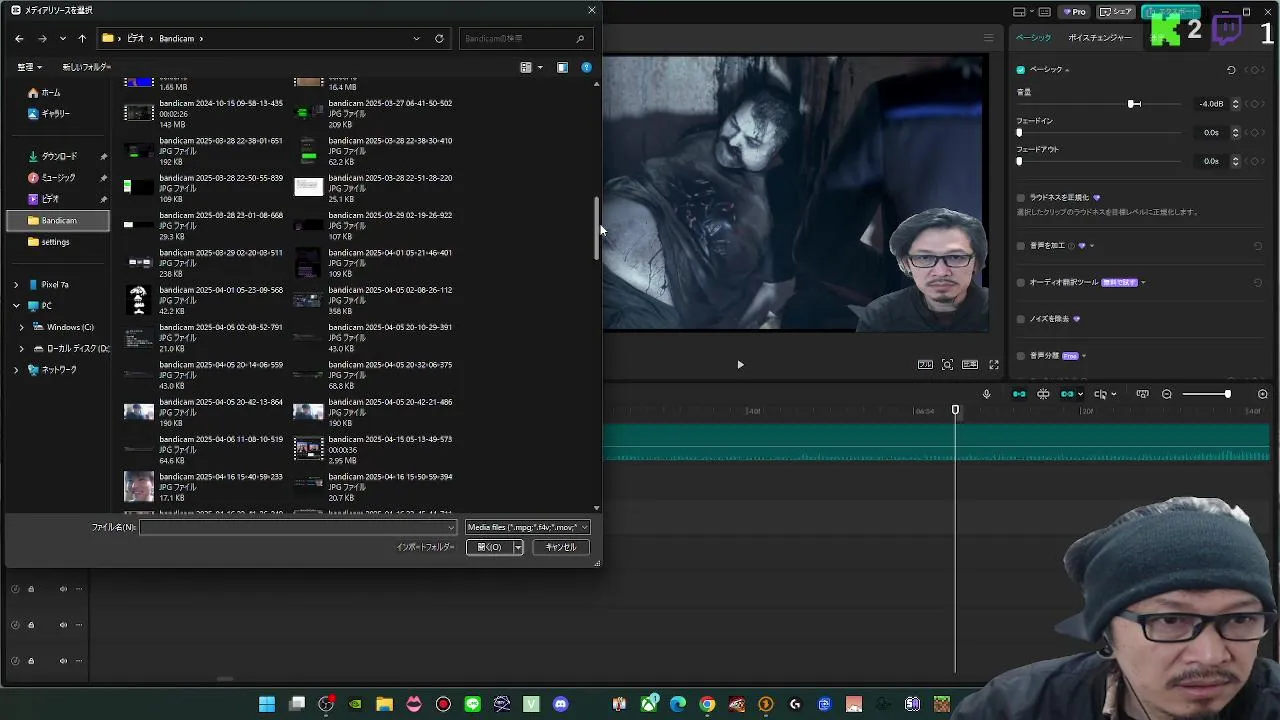
Task: Open the 開く button's split arrow
Action: [x=517, y=547]
